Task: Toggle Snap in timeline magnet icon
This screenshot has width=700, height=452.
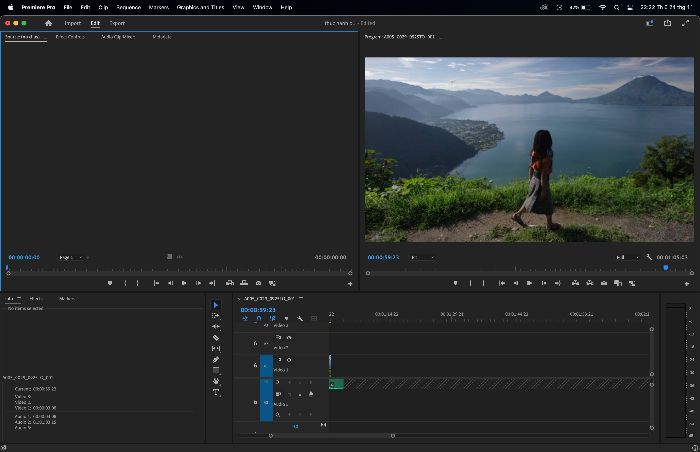Action: click(x=258, y=318)
